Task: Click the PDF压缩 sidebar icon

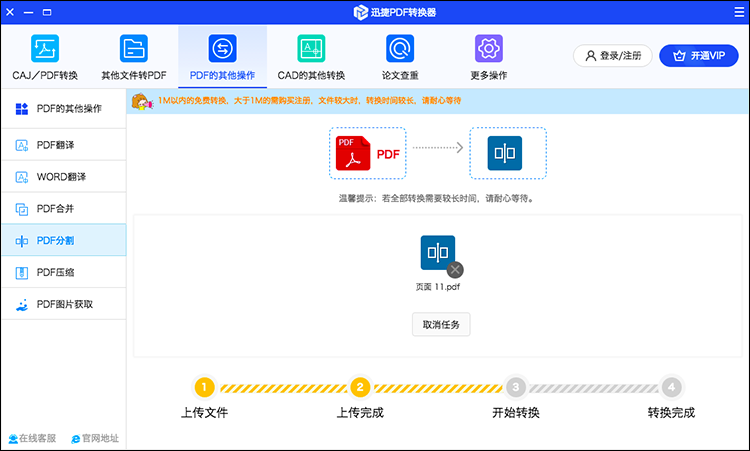Action: pyautogui.click(x=22, y=273)
